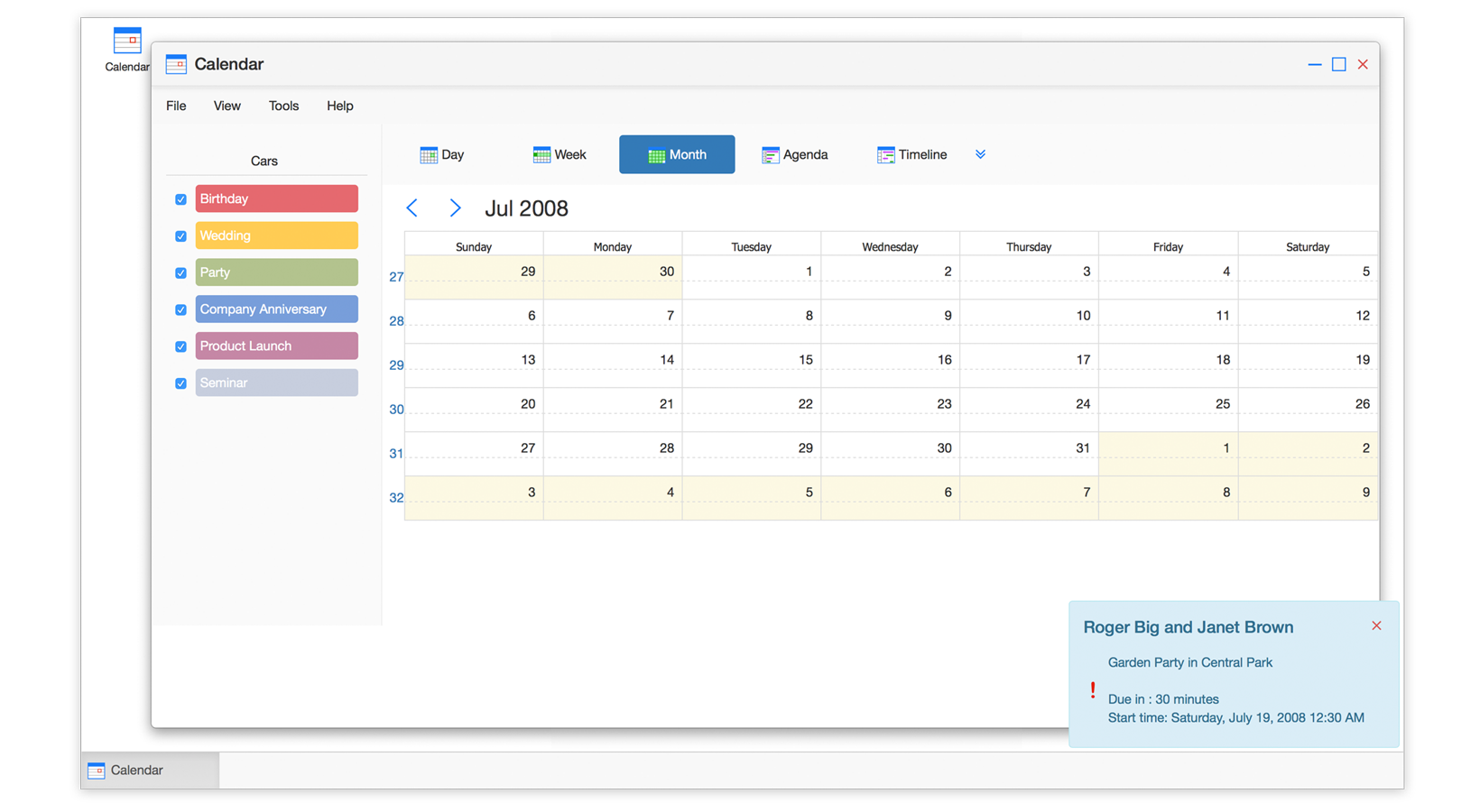Image resolution: width=1480 pixels, height=812 pixels.
Task: Dismiss the Garden Party reminder notification
Action: tap(1376, 626)
